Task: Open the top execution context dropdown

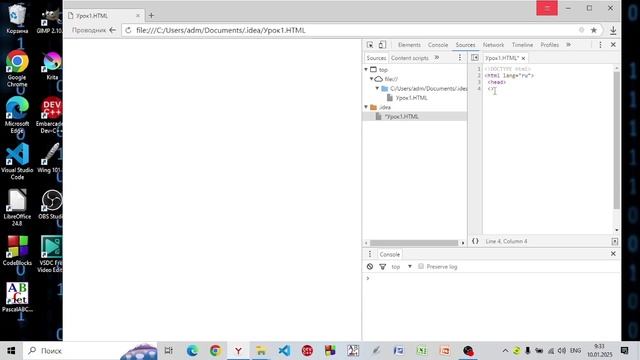Action: click(402, 267)
